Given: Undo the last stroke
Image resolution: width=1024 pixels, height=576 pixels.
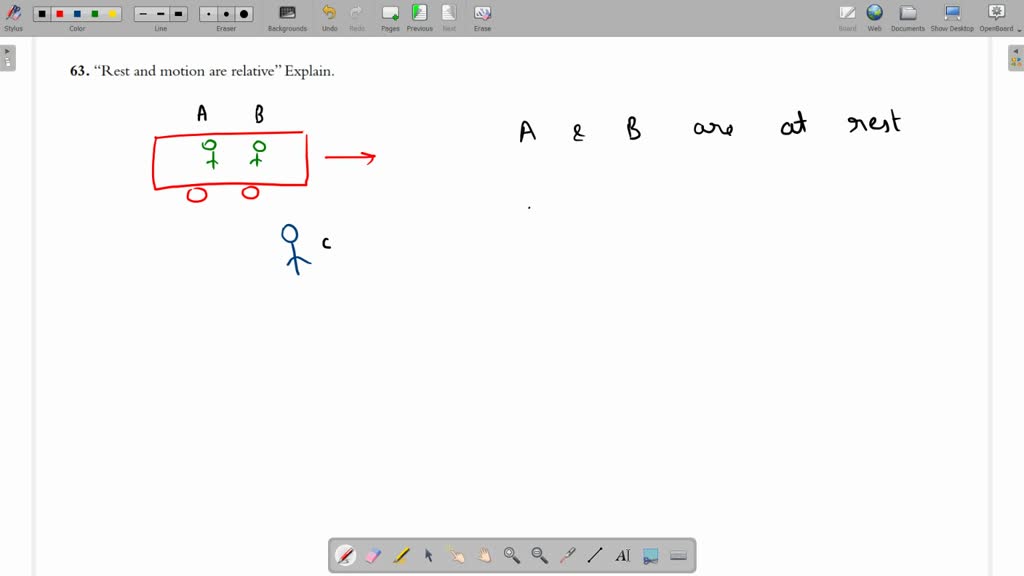Looking at the screenshot, I should point(329,14).
